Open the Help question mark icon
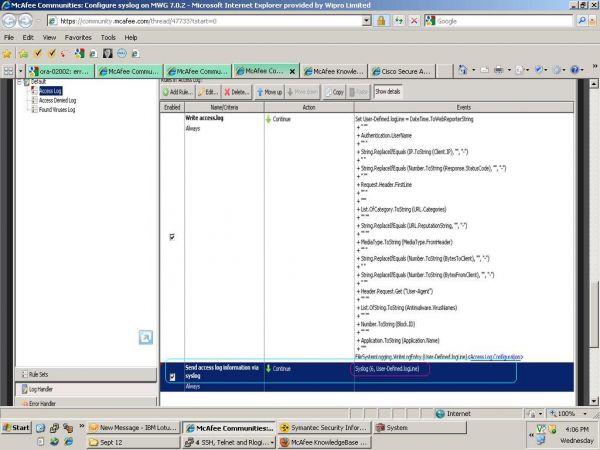 [x=574, y=70]
